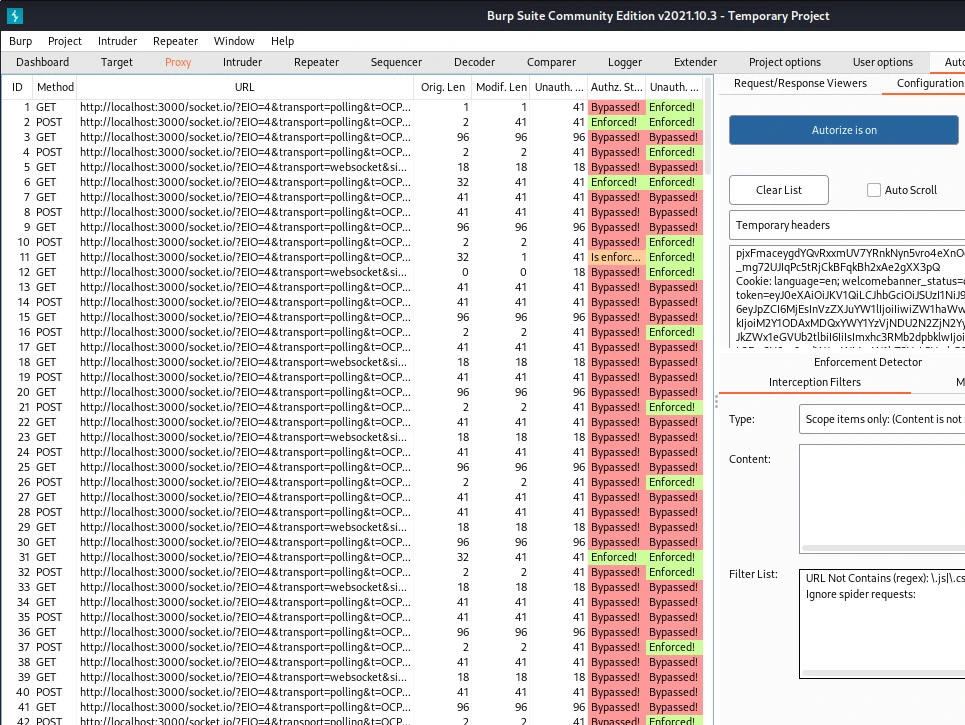Switch to the Proxy tab
The height and width of the screenshot is (725, 965).
point(178,62)
